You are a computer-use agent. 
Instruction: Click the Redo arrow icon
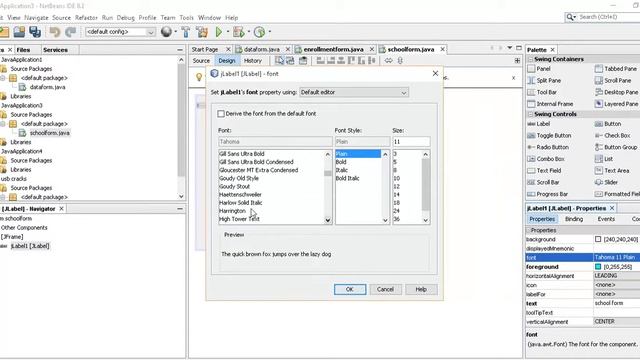[71, 32]
